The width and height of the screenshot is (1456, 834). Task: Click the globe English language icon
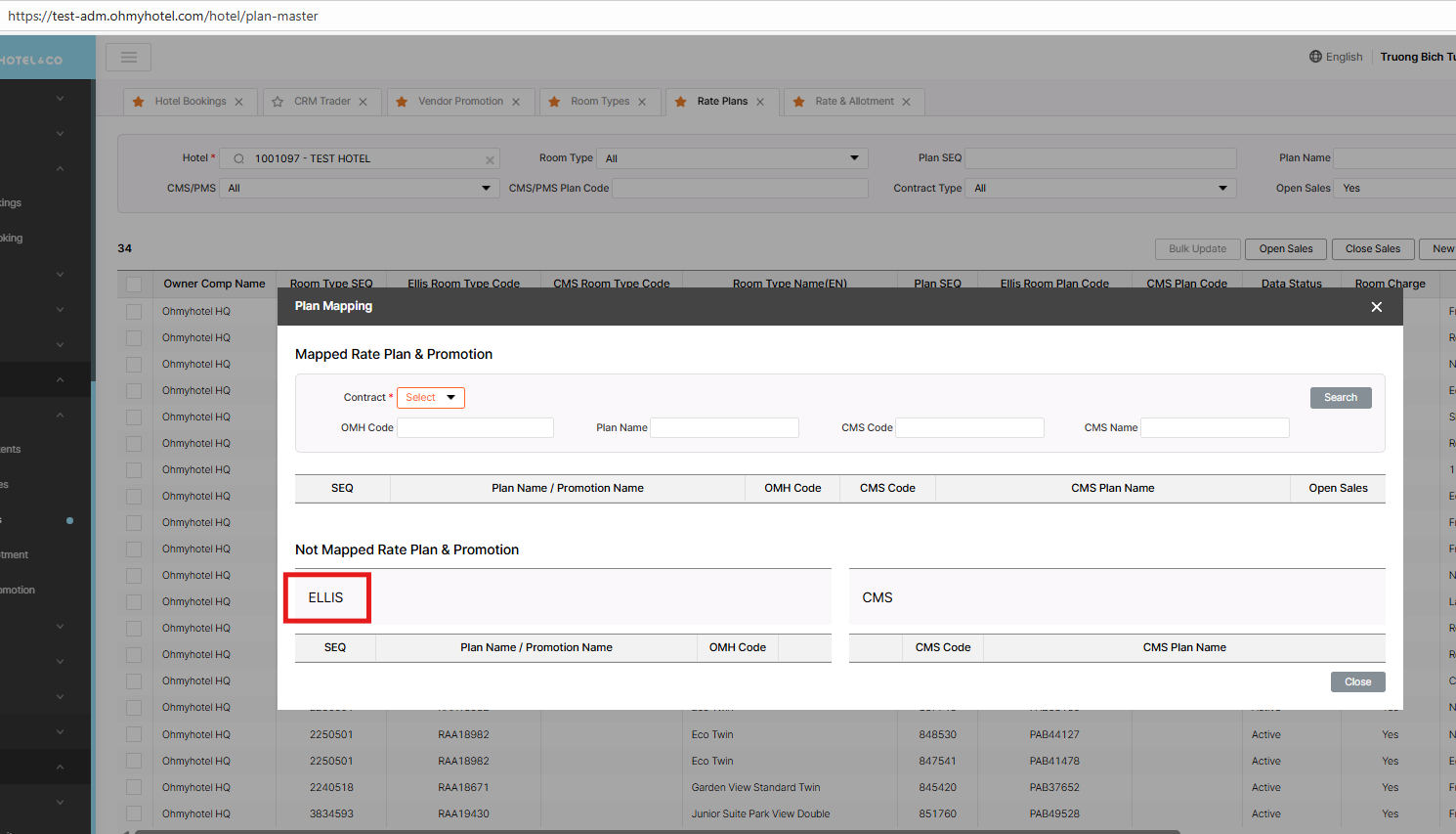(1315, 57)
